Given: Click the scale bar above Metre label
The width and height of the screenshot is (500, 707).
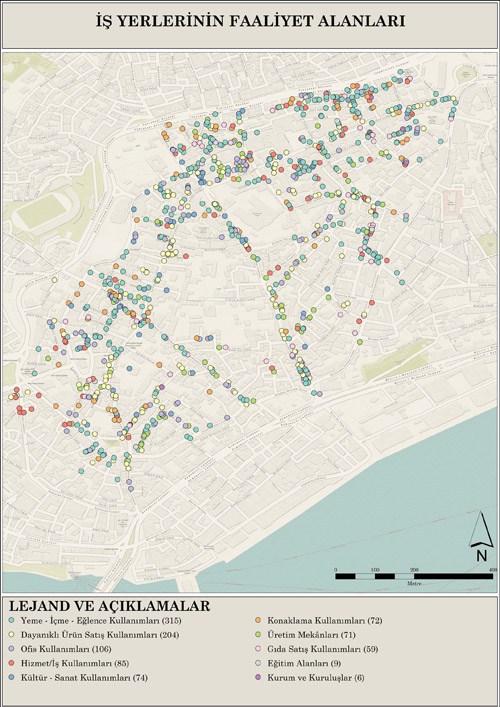Looking at the screenshot, I should click(414, 576).
